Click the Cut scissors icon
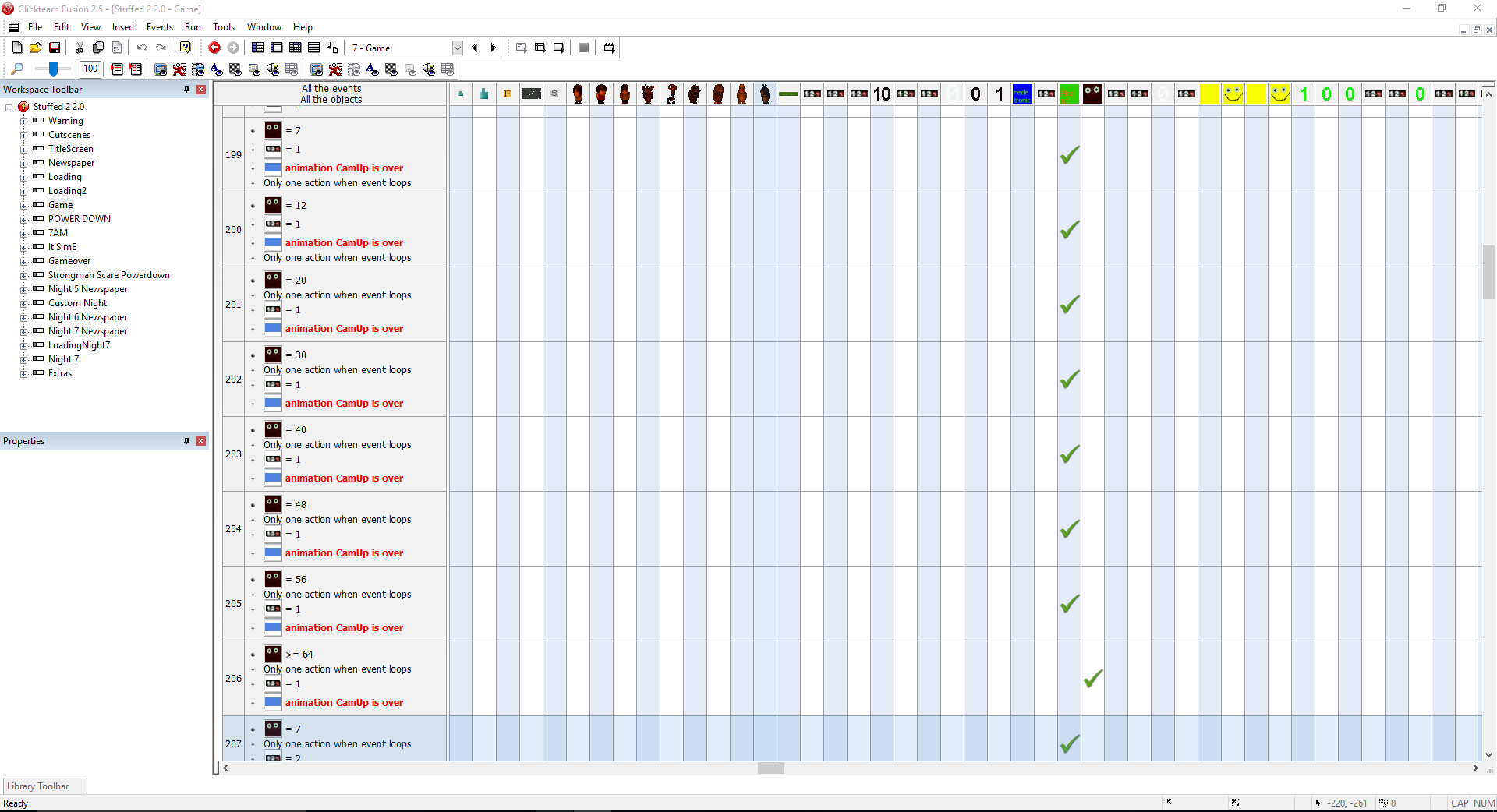The height and width of the screenshot is (812, 1497). 80,48
